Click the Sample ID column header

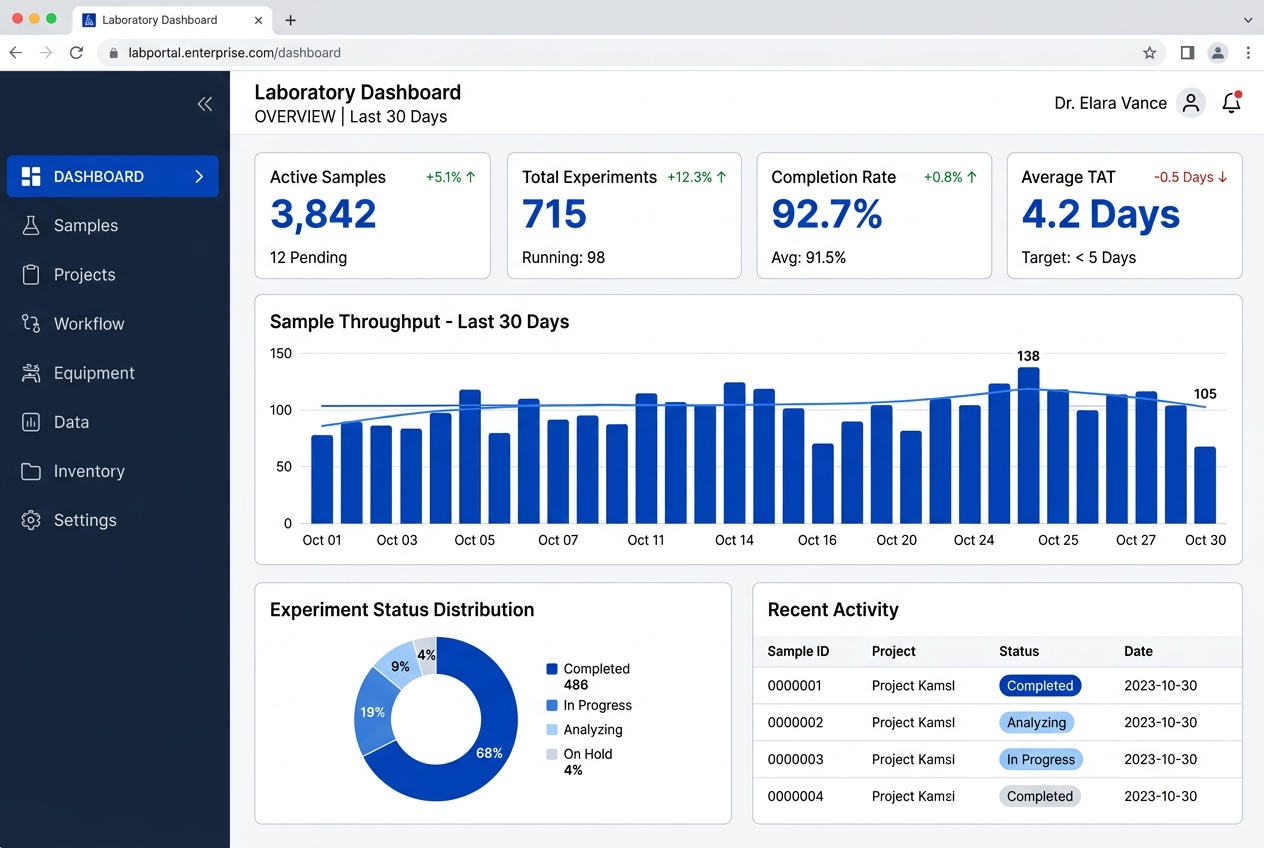click(798, 651)
